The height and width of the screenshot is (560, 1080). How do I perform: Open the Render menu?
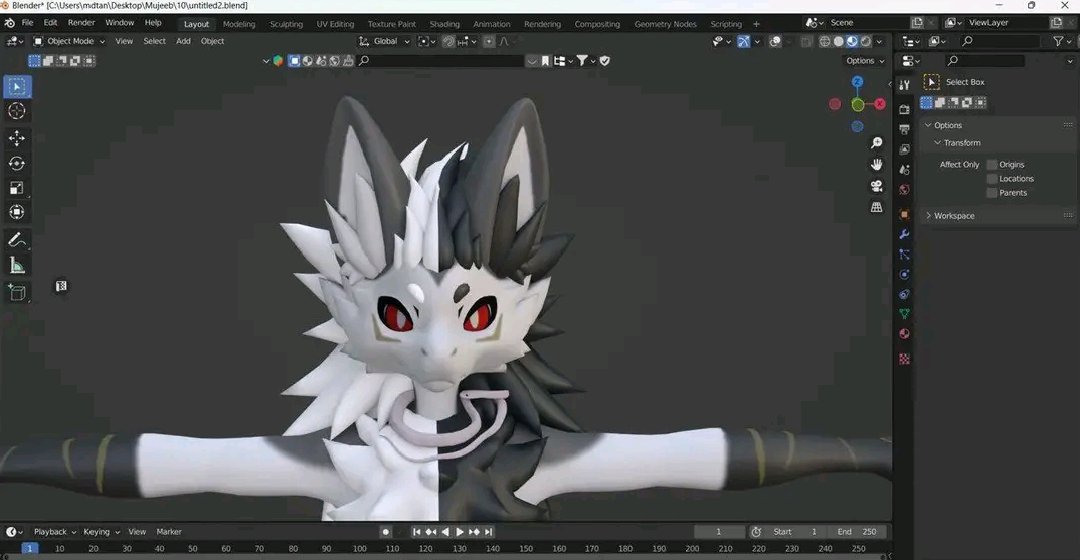(81, 23)
